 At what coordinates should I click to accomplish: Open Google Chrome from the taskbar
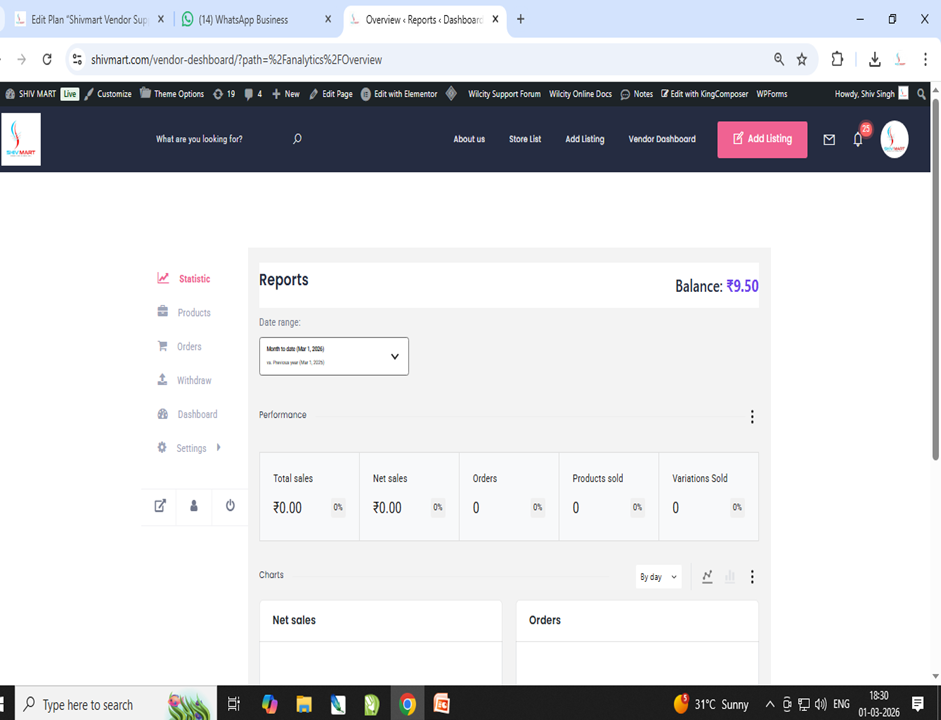point(407,704)
